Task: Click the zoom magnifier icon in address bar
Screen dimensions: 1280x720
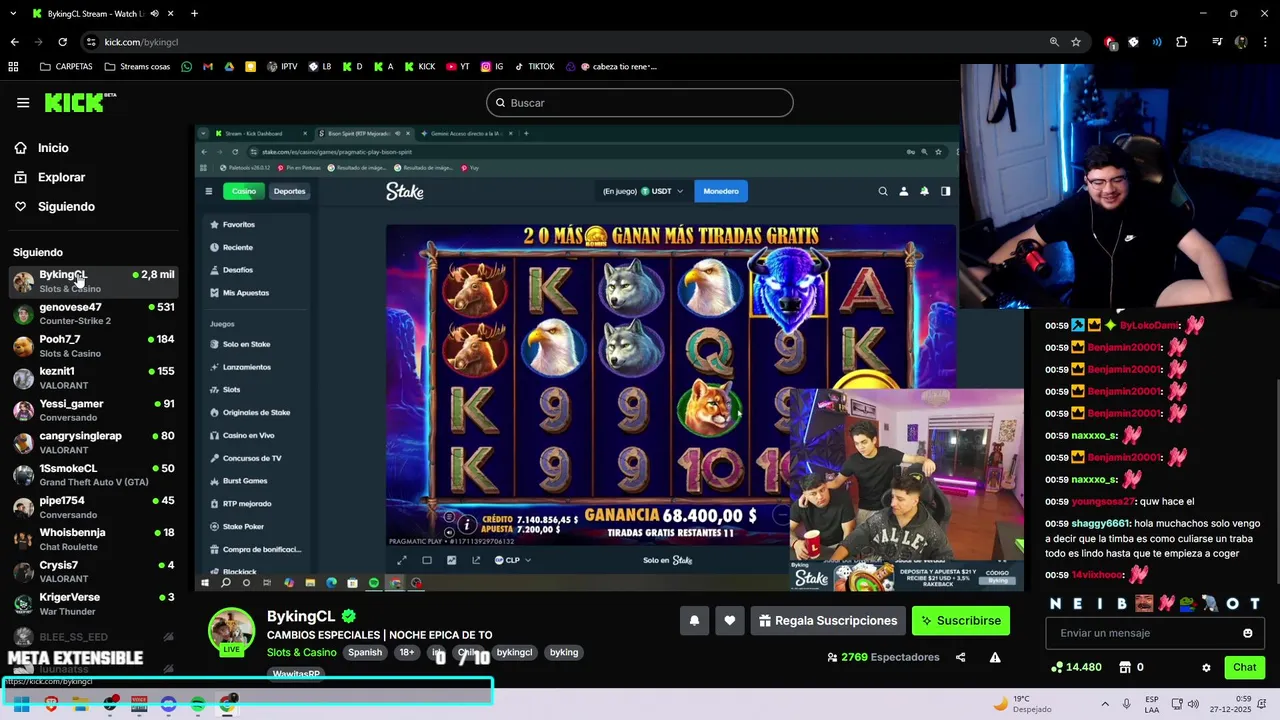Action: pyautogui.click(x=1054, y=42)
